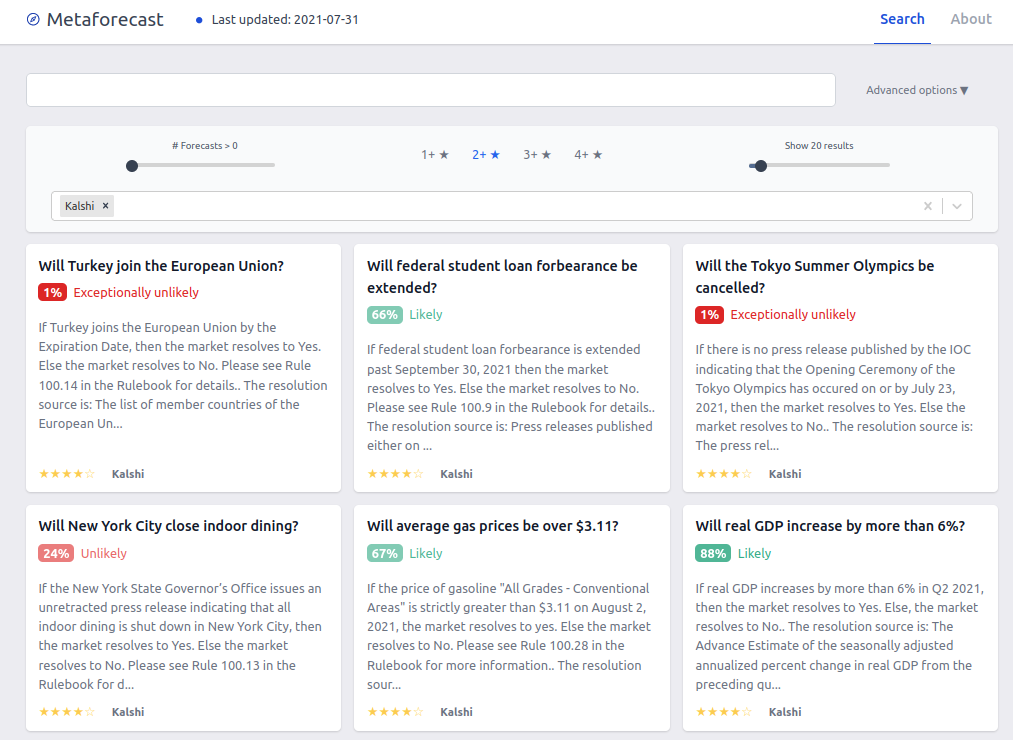This screenshot has height=740, width=1013.
Task: Click Kalshi label on NYC indoor dining card
Action: click(128, 712)
